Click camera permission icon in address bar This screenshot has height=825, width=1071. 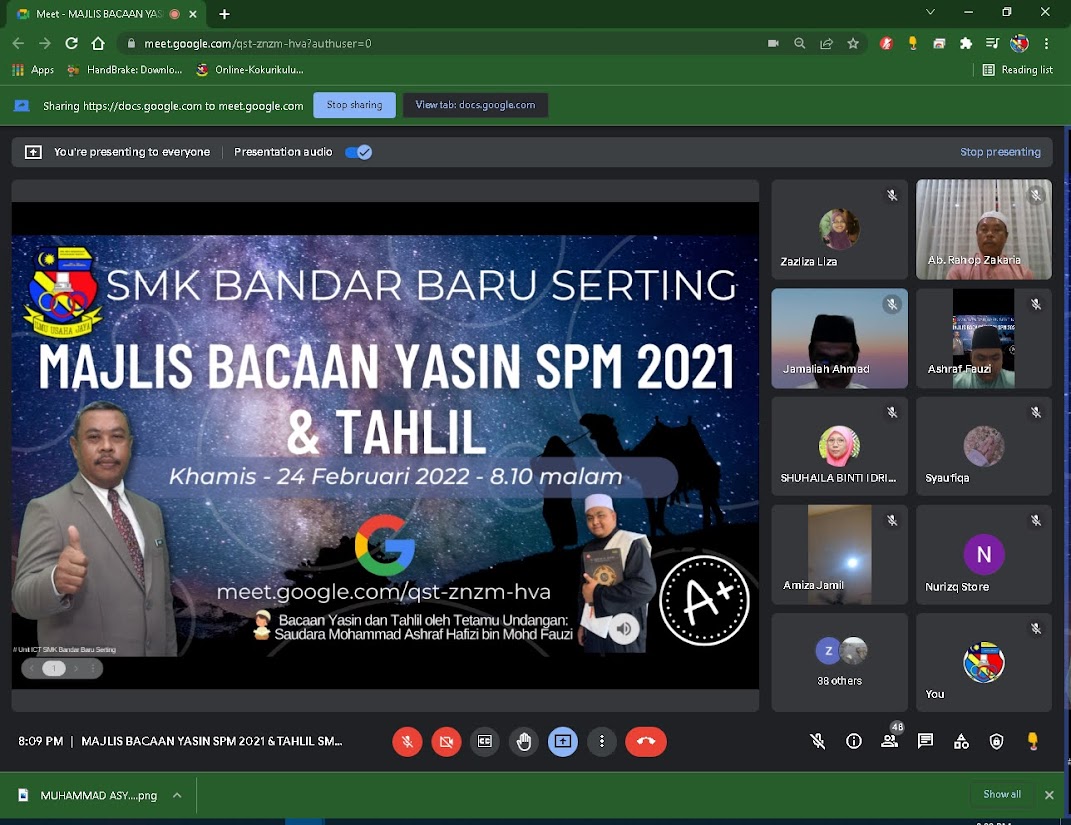coord(773,44)
